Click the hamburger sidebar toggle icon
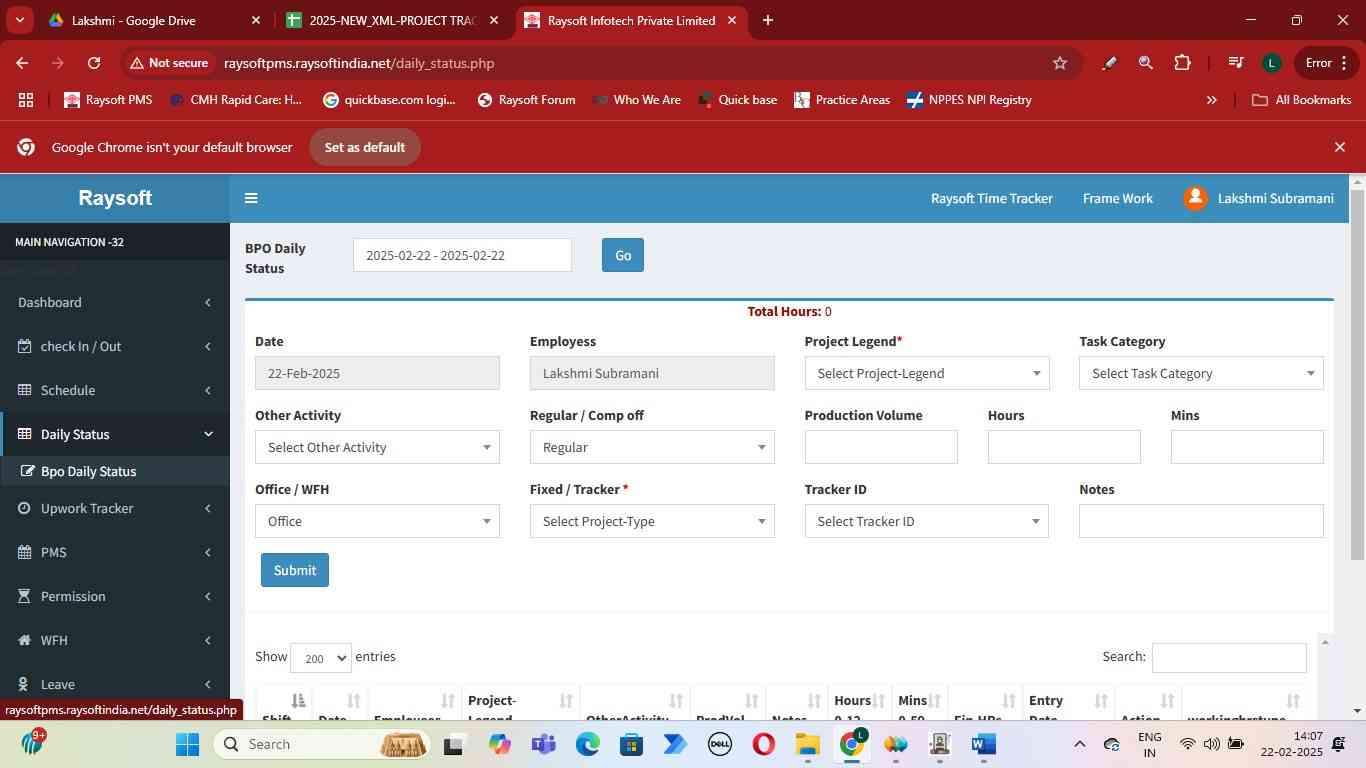 tap(251, 198)
